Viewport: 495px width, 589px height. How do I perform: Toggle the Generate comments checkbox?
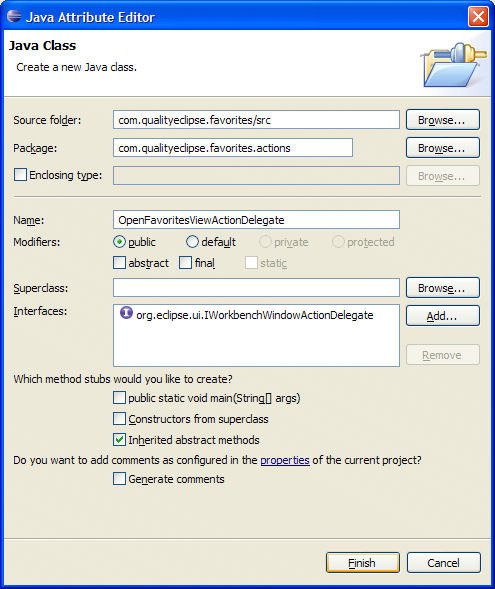(x=119, y=479)
